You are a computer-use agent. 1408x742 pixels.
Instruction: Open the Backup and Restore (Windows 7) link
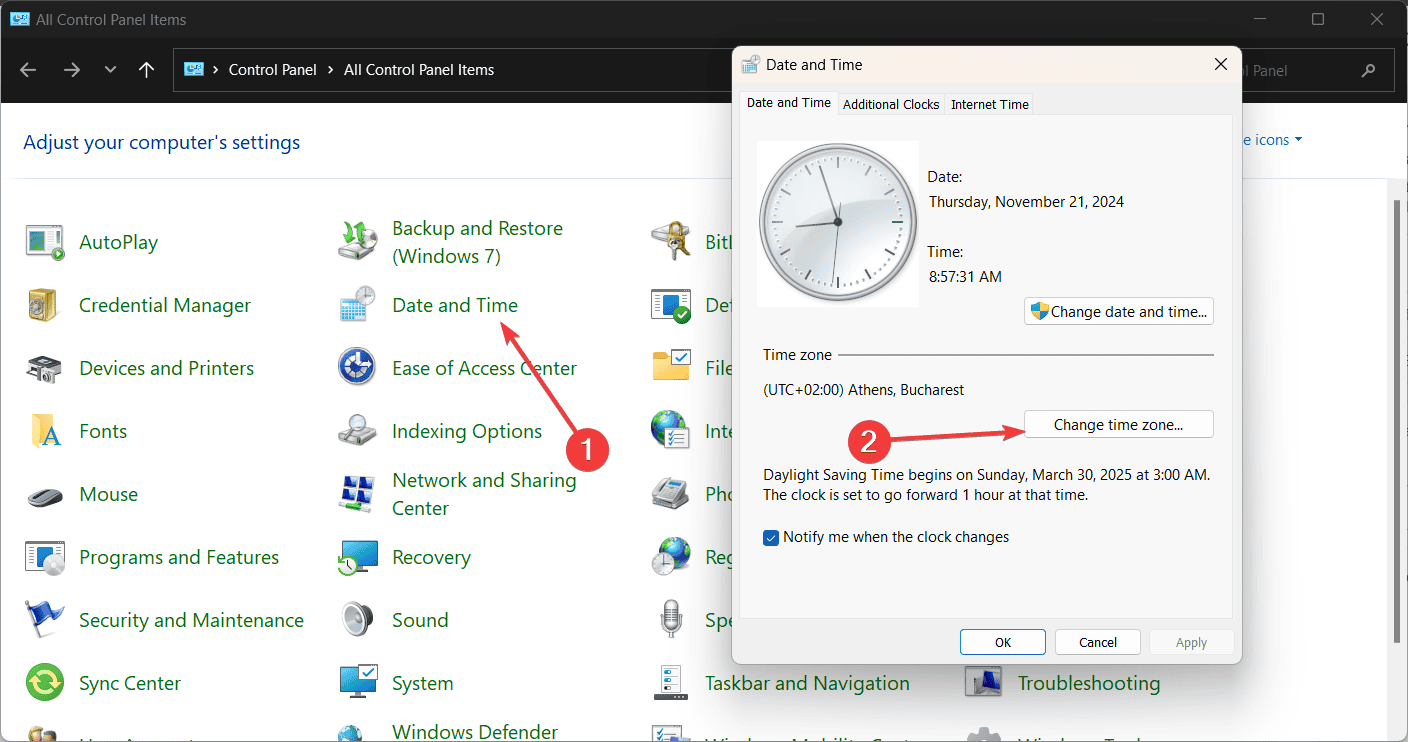[x=477, y=242]
